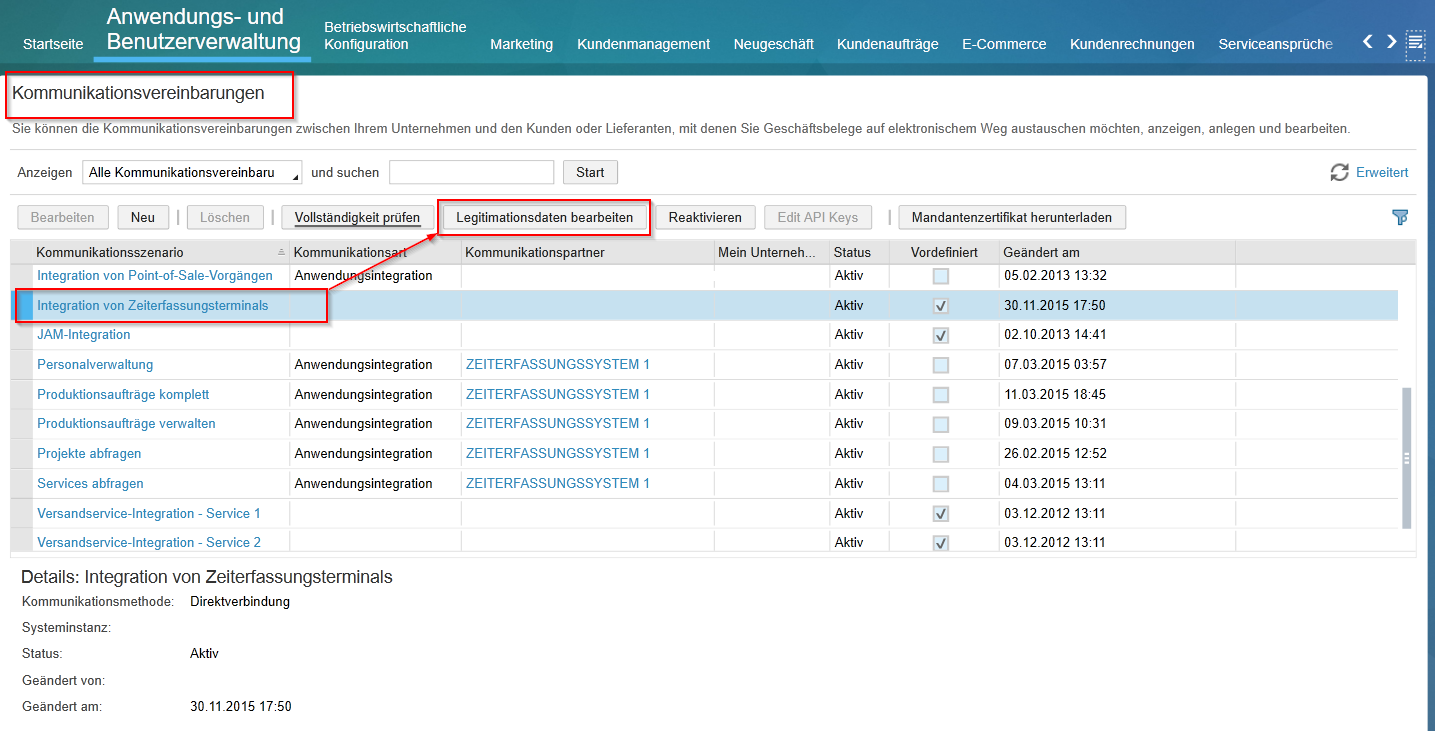The height and width of the screenshot is (731, 1435).
Task: Toggle Vordefiniert checkbox for Point-of-Sale row
Action: coord(940,276)
